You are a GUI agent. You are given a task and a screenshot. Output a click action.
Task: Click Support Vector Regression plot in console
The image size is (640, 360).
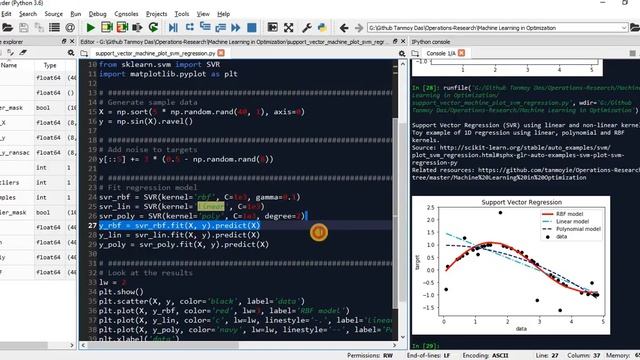(x=511, y=265)
